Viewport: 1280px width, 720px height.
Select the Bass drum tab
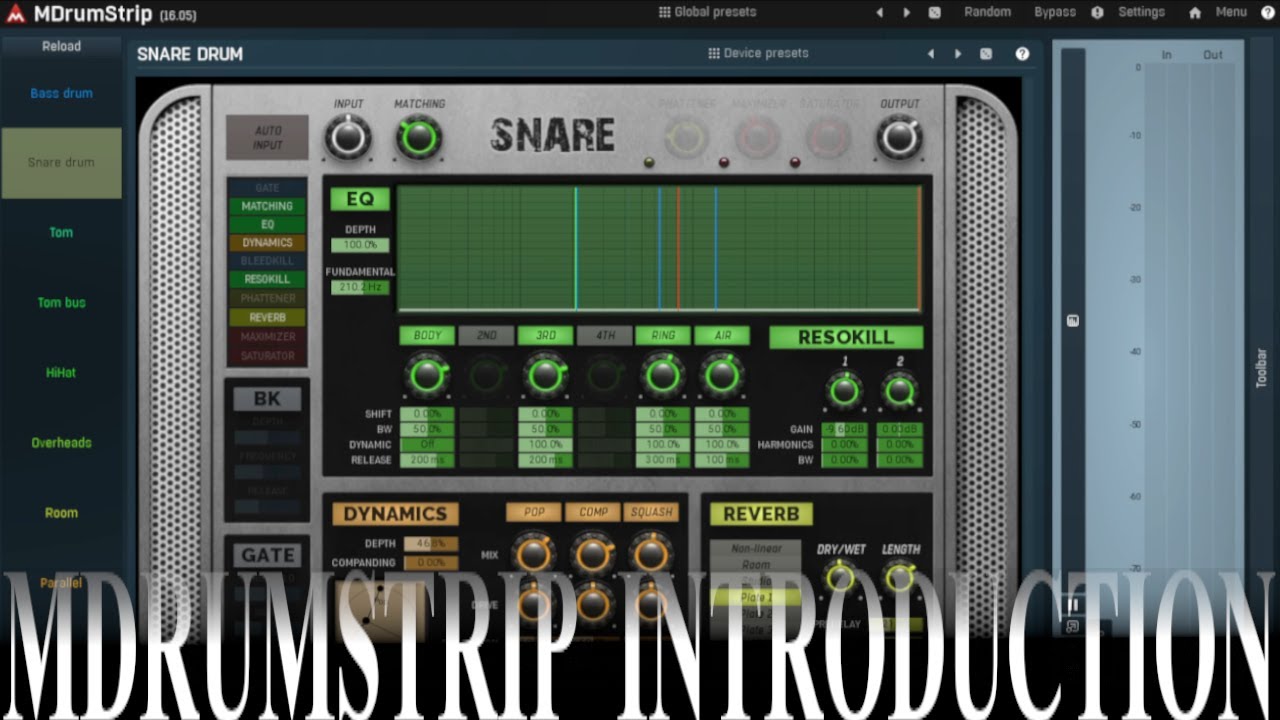61,93
